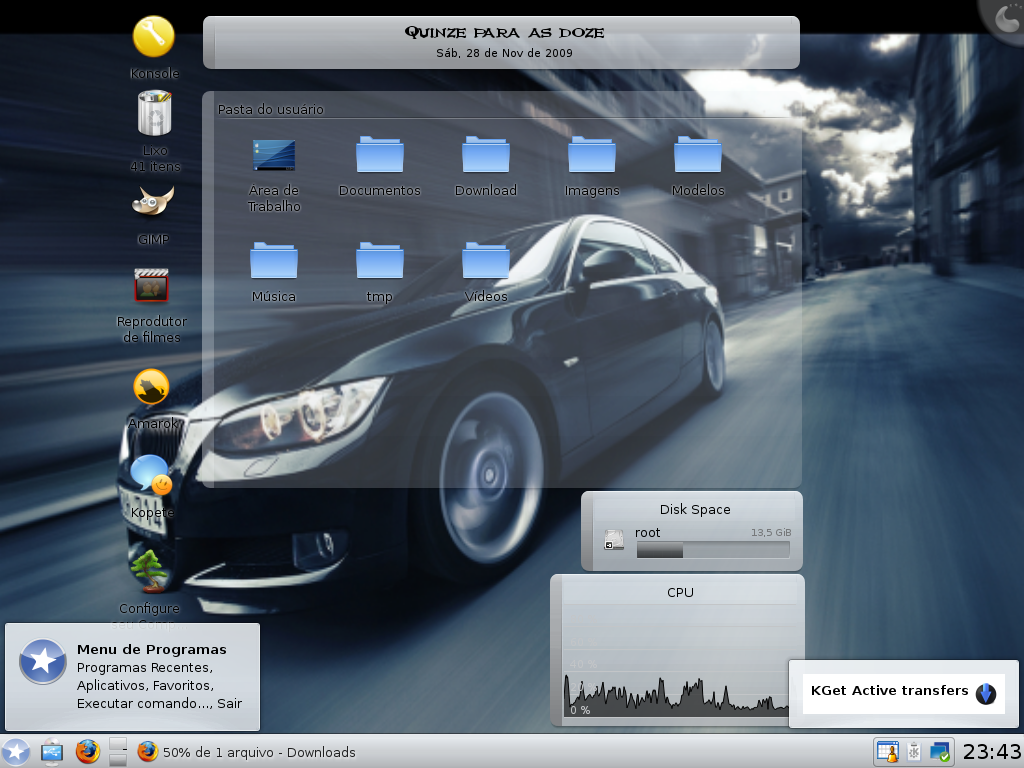Open the Kickoff star menu button
Viewport: 1024px width, 768px height.
15,752
